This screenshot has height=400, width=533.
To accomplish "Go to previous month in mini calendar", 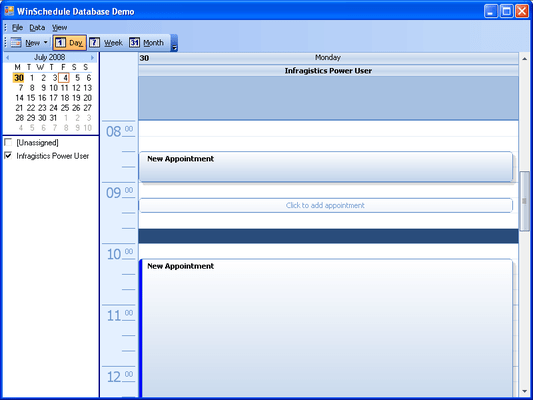I will (x=7, y=57).
